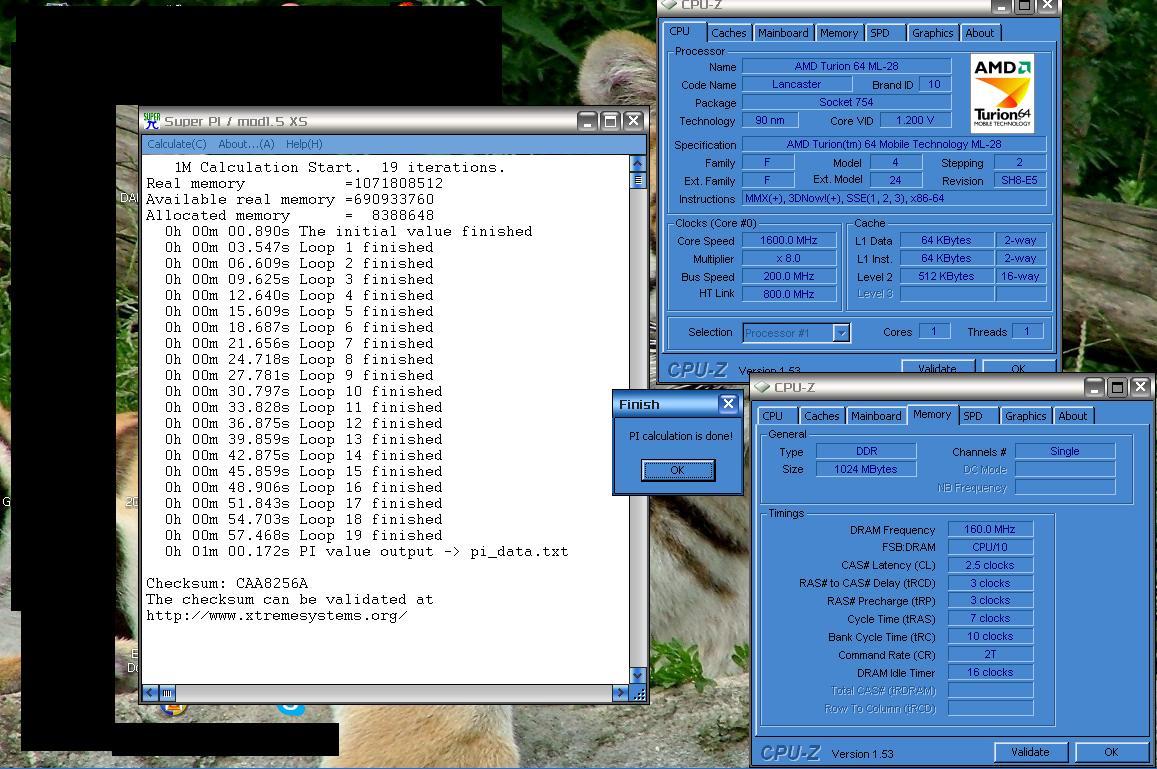
Task: Click the Command Rate 2T value
Action: [990, 655]
